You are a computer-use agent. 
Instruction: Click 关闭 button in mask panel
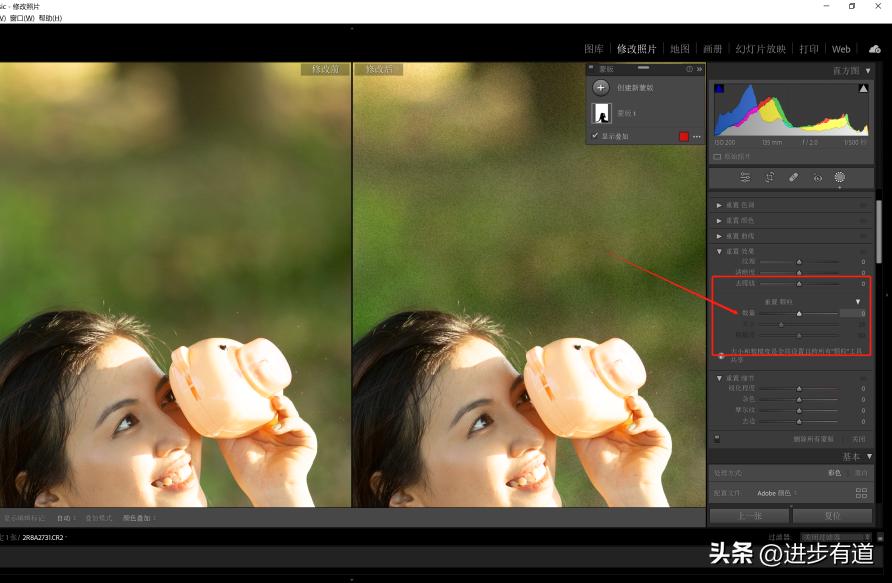pos(858,439)
